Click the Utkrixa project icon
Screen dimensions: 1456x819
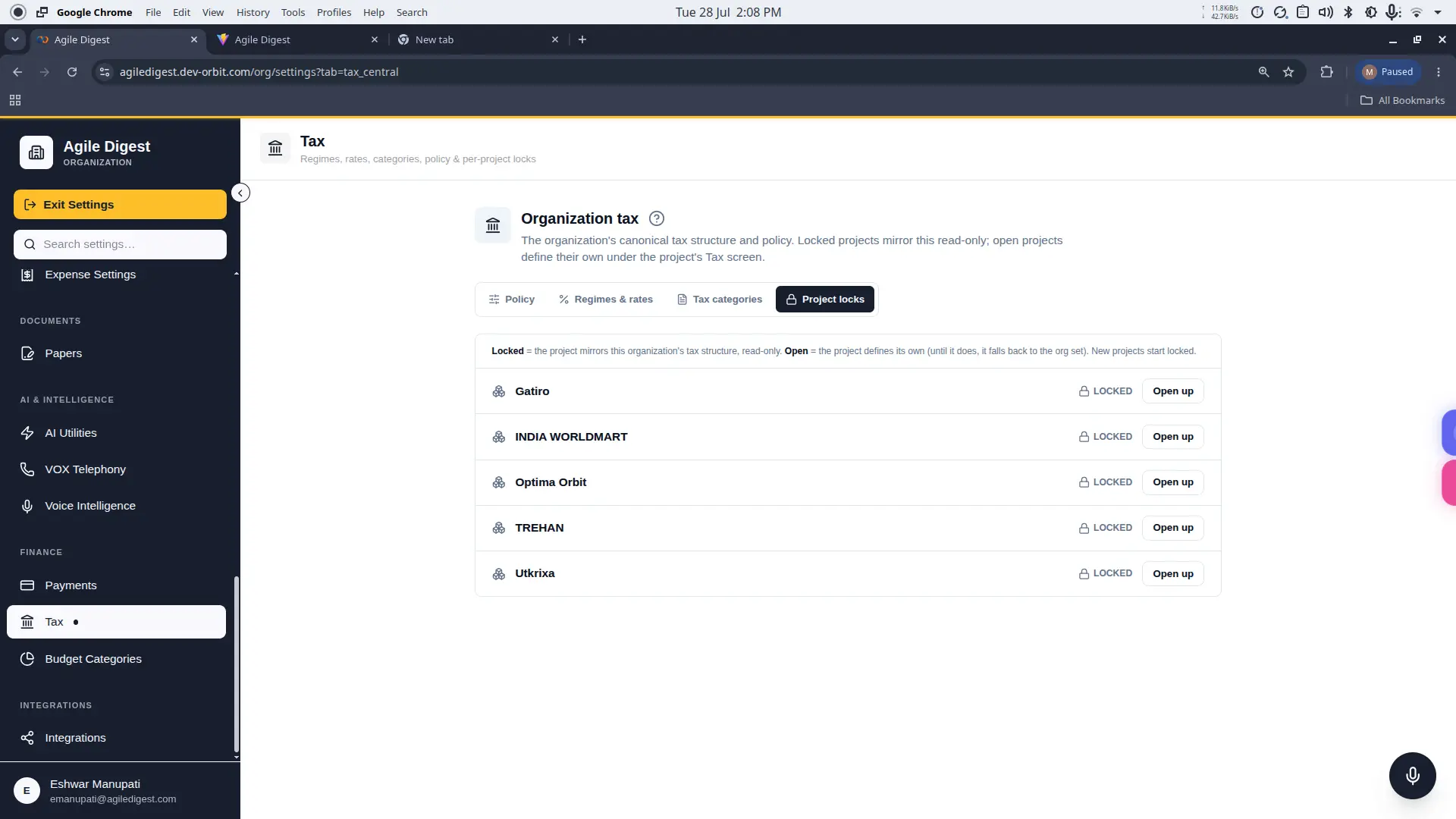[x=499, y=574]
